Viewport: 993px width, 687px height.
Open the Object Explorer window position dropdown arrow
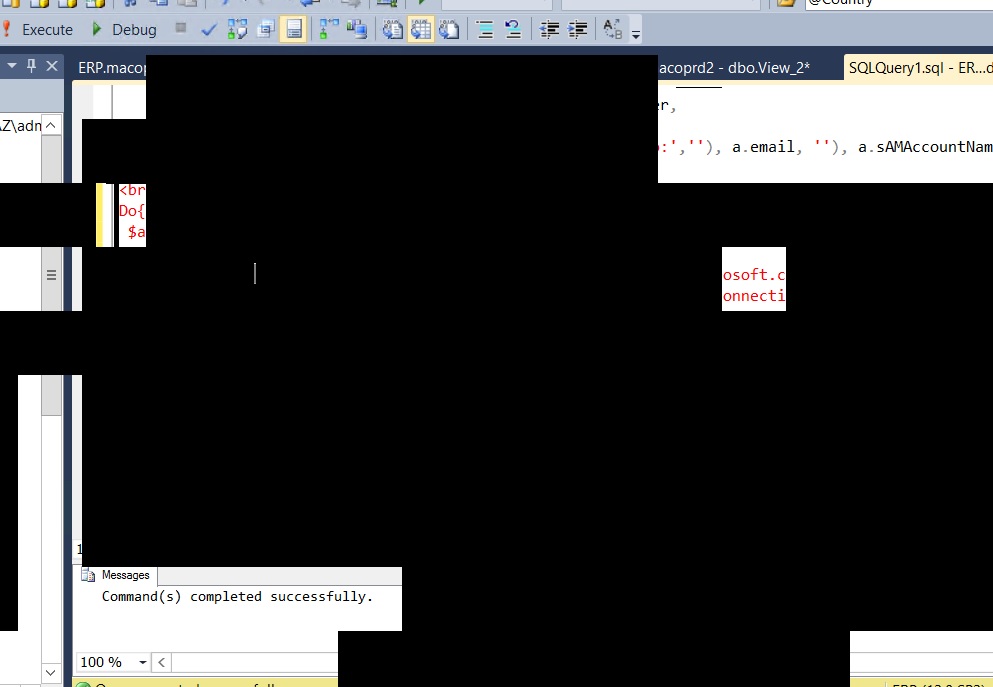[x=11, y=65]
